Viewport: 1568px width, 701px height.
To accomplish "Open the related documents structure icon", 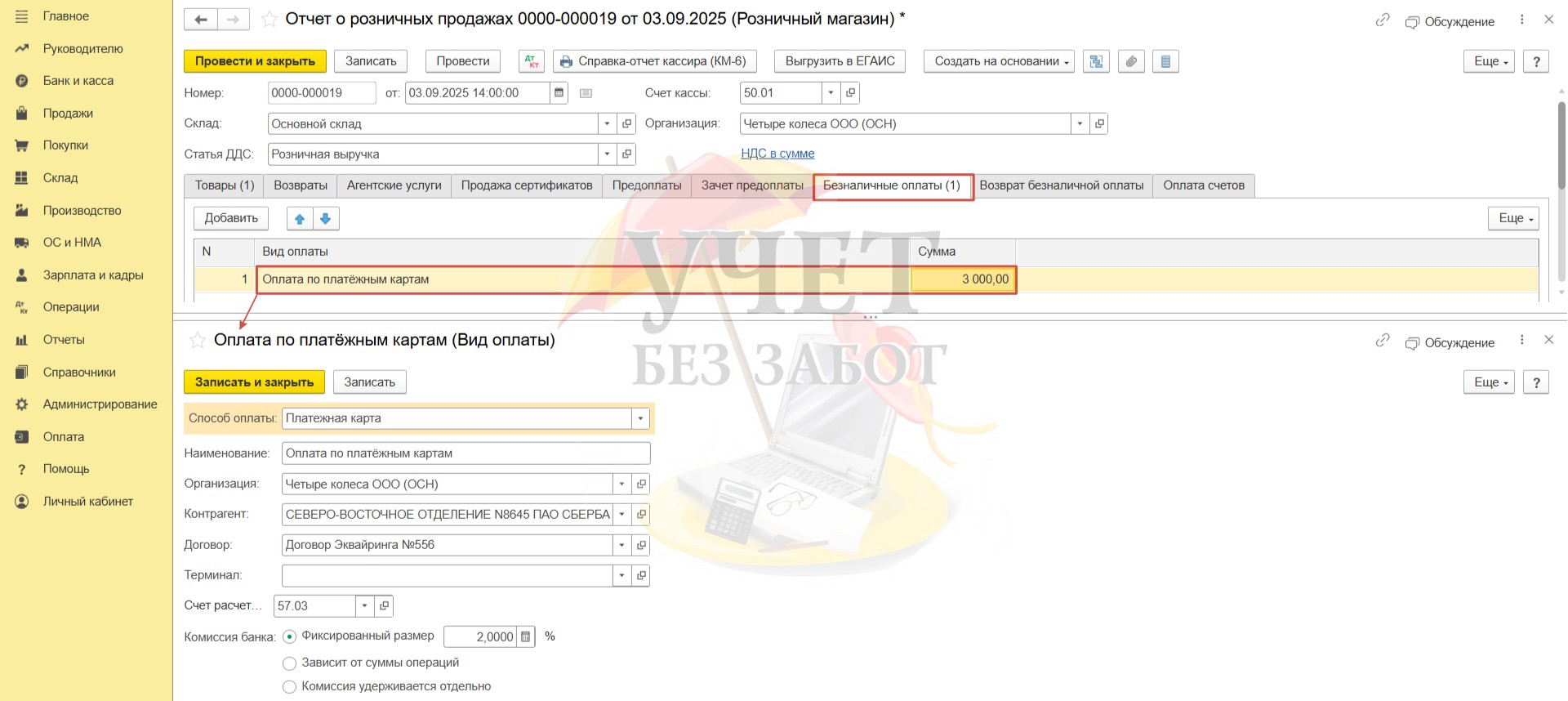I will click(1096, 61).
